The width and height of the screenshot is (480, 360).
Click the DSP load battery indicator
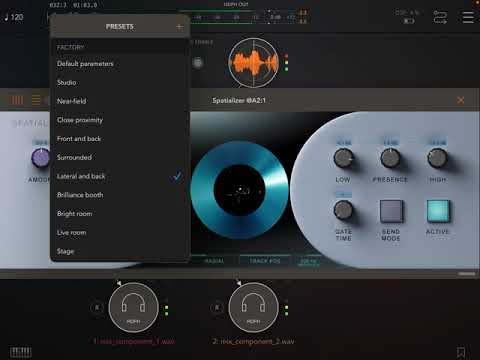[x=408, y=17]
